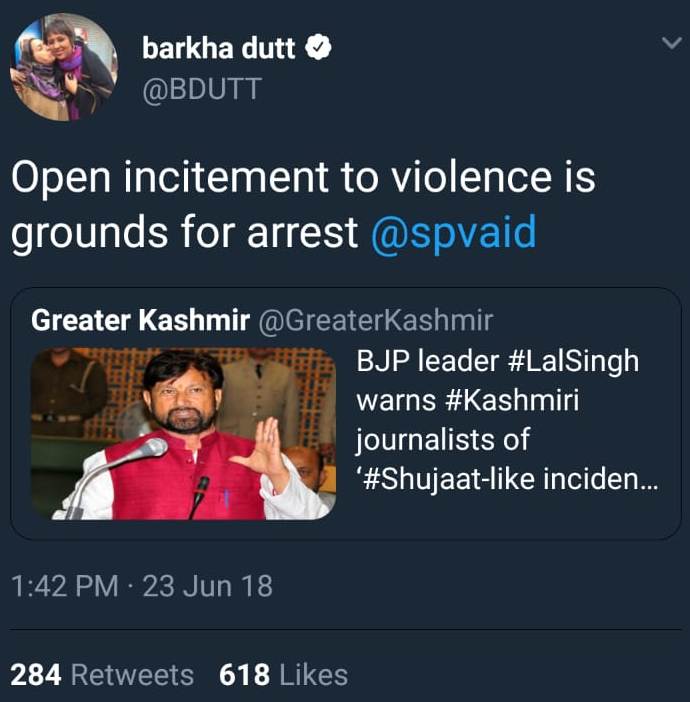The image size is (690, 702).
Task: Open the 1:42 PM tweet timestamp
Action: [64, 586]
